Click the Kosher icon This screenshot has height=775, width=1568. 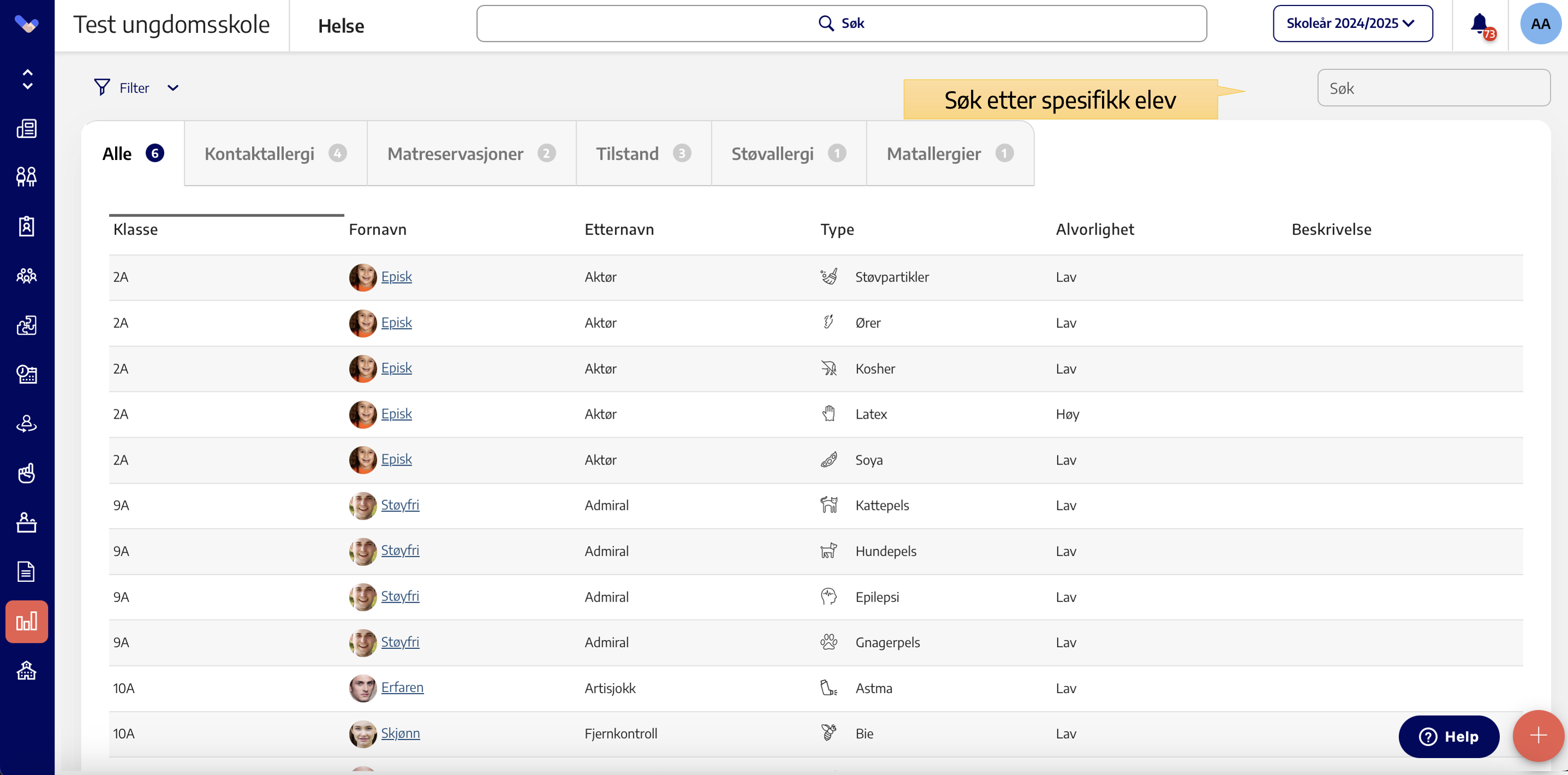828,368
